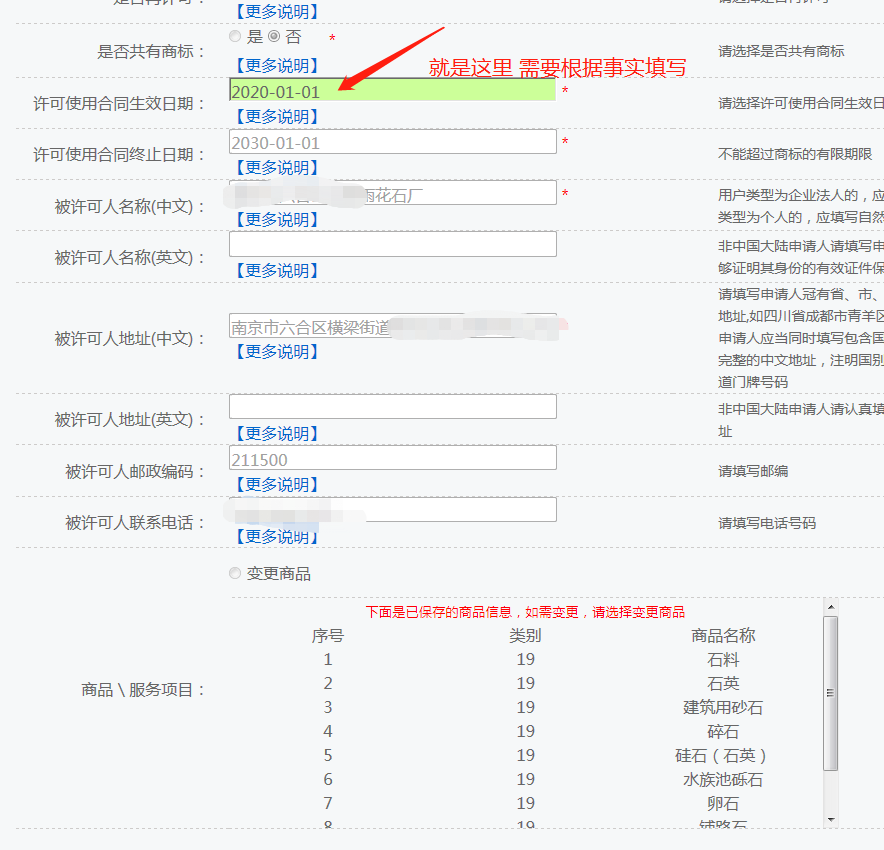884x850 pixels.
Task: Click serial number 1 in the goods table
Action: click(328, 659)
